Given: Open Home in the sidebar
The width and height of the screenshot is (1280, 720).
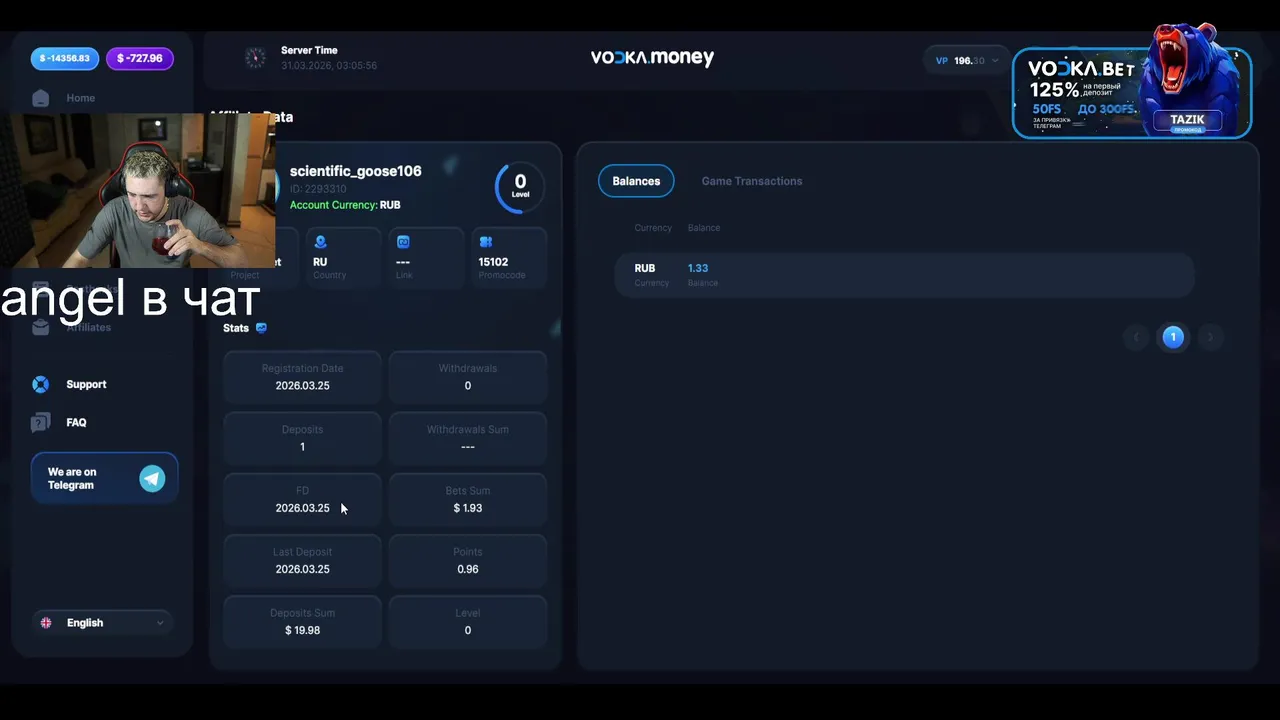Looking at the screenshot, I should click(x=81, y=98).
